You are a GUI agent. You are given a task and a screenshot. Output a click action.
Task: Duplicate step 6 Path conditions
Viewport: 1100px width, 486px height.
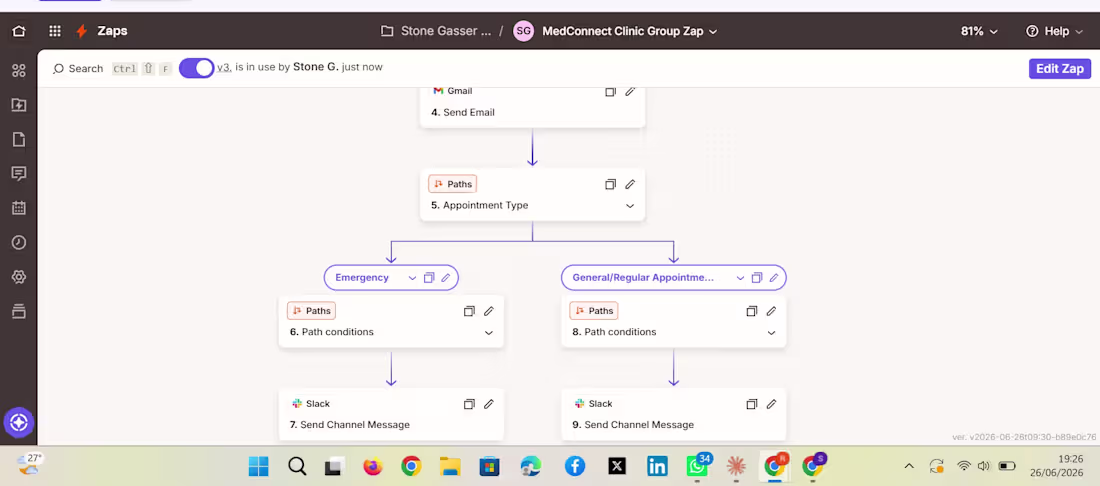(469, 311)
